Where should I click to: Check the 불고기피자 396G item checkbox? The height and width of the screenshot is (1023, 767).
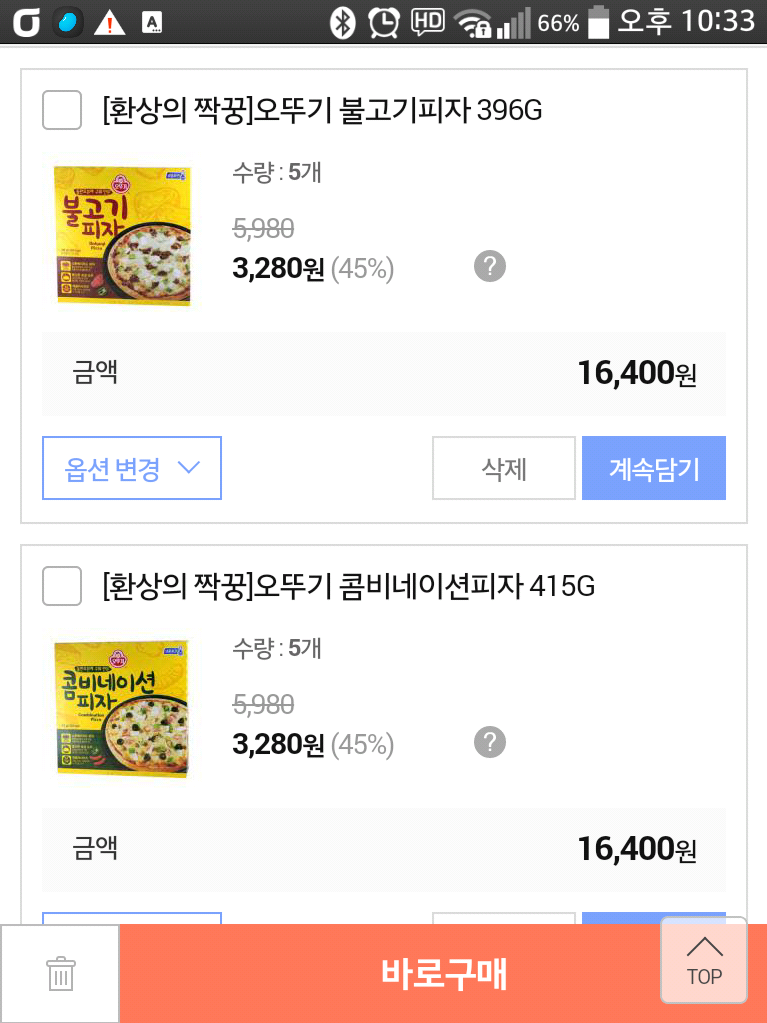[62, 110]
